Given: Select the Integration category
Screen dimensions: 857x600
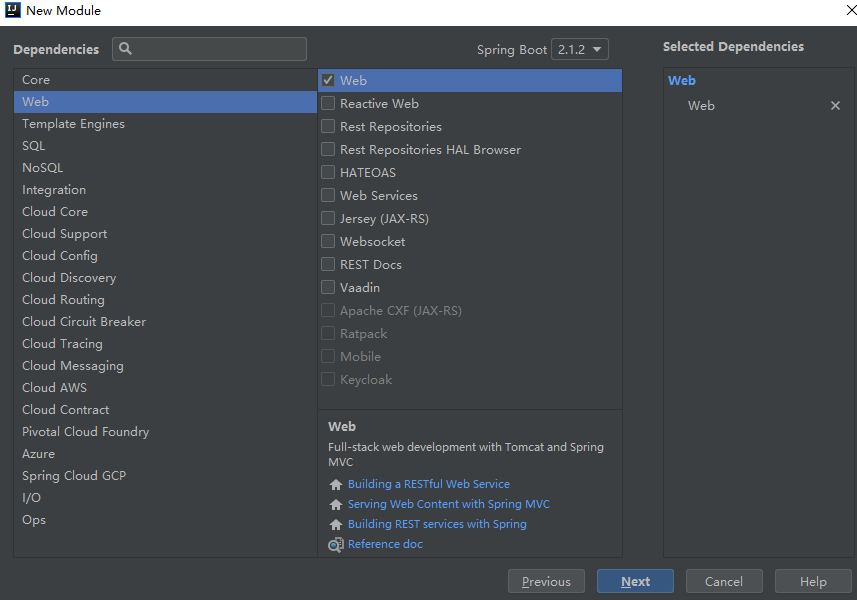Looking at the screenshot, I should (x=165, y=190).
